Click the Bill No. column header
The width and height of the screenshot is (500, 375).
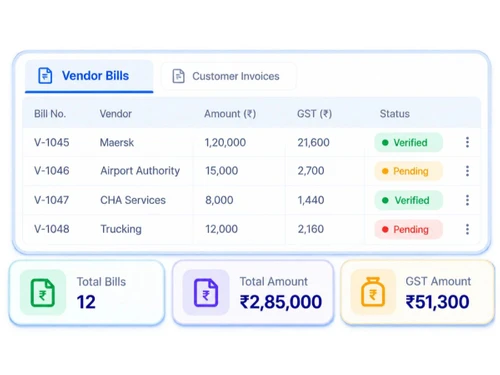tap(50, 114)
